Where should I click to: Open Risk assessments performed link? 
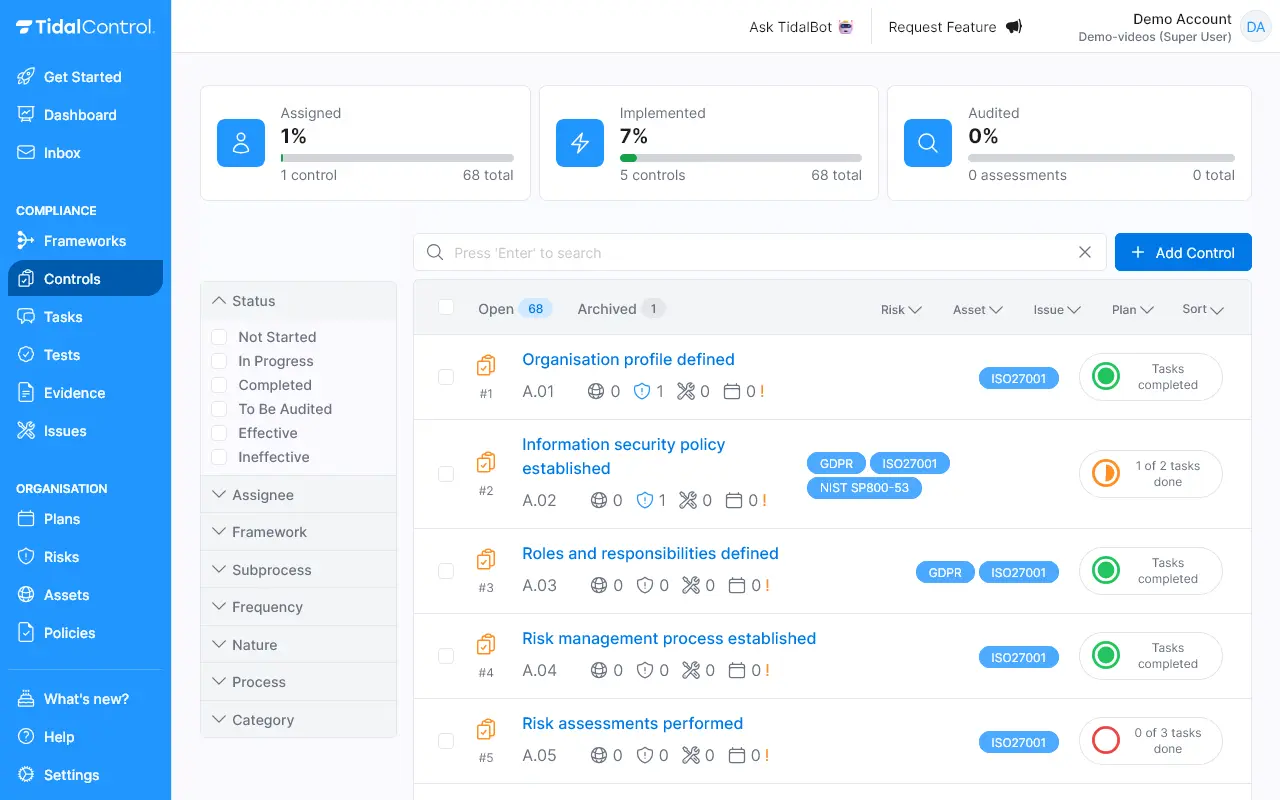(x=632, y=723)
